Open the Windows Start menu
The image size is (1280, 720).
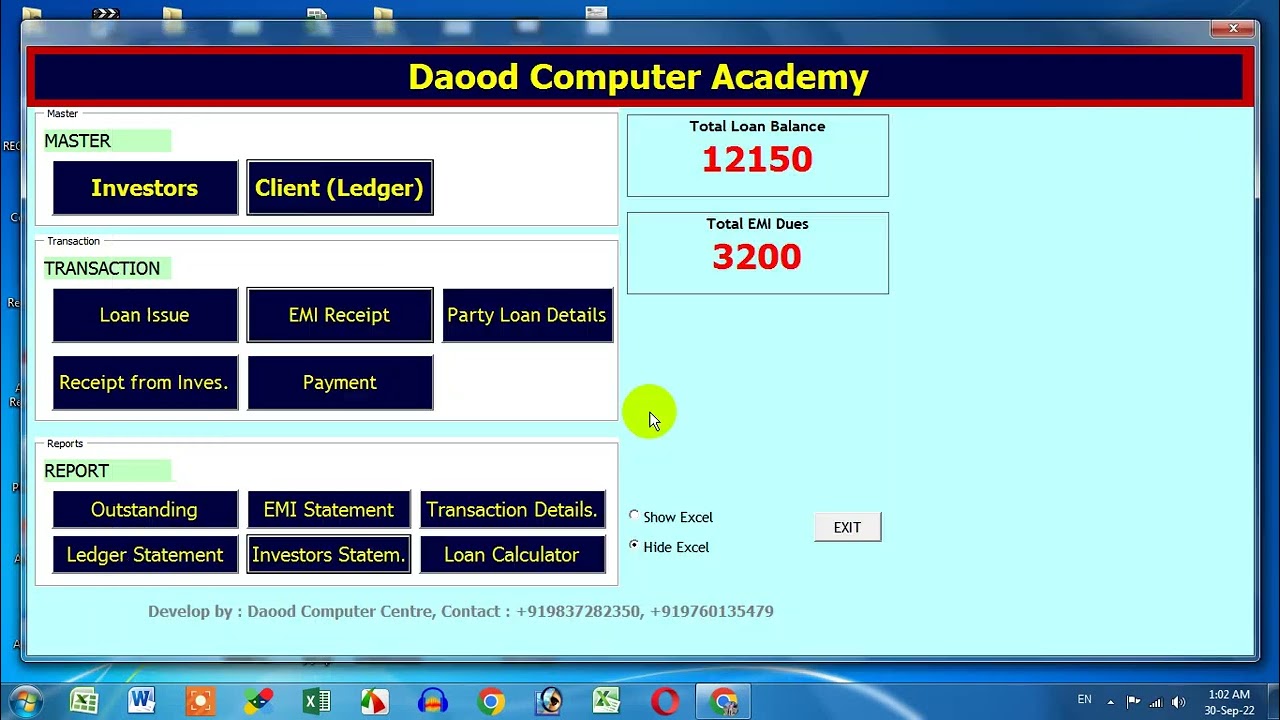coord(26,701)
